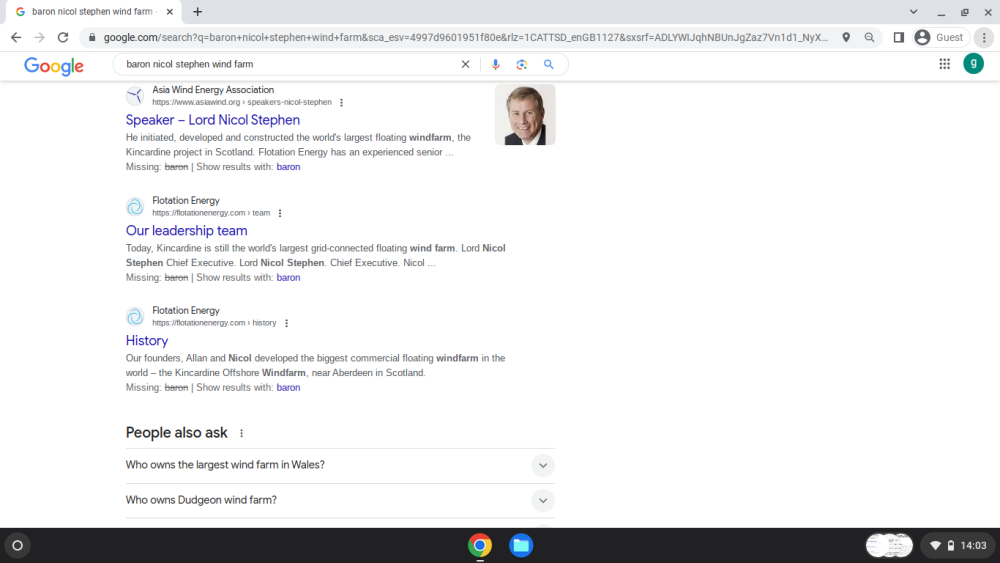Open Our leadership team result
Viewport: 1000px width, 563px height.
(186, 231)
